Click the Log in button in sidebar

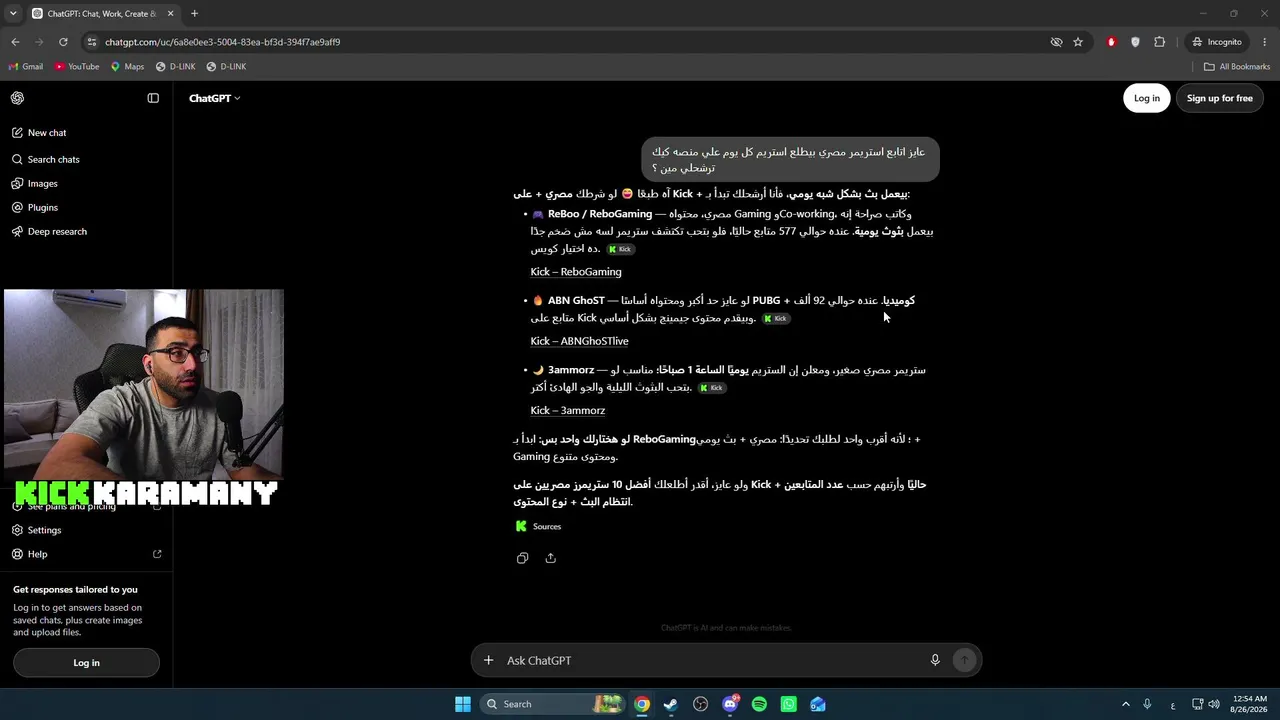86,662
